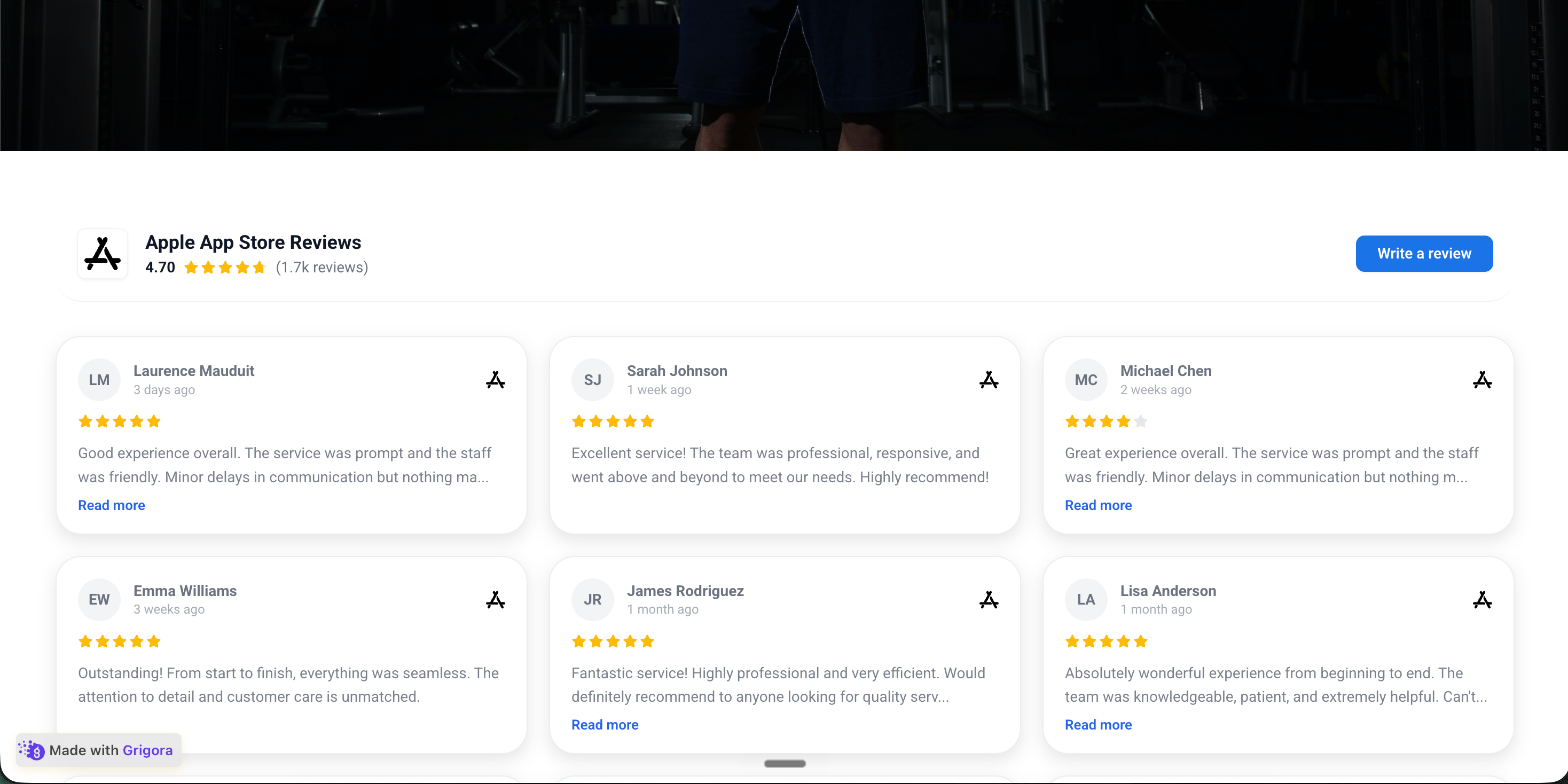Click App Store icon on Sarah Johnson's review

[x=989, y=380]
